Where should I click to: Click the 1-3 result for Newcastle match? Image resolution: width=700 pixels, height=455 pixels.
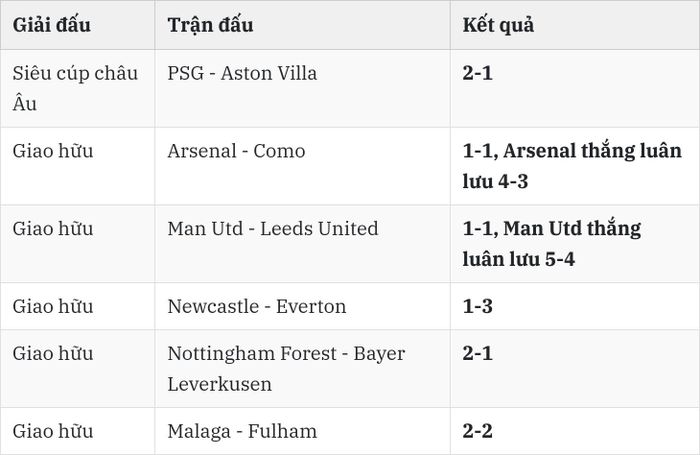(x=478, y=306)
